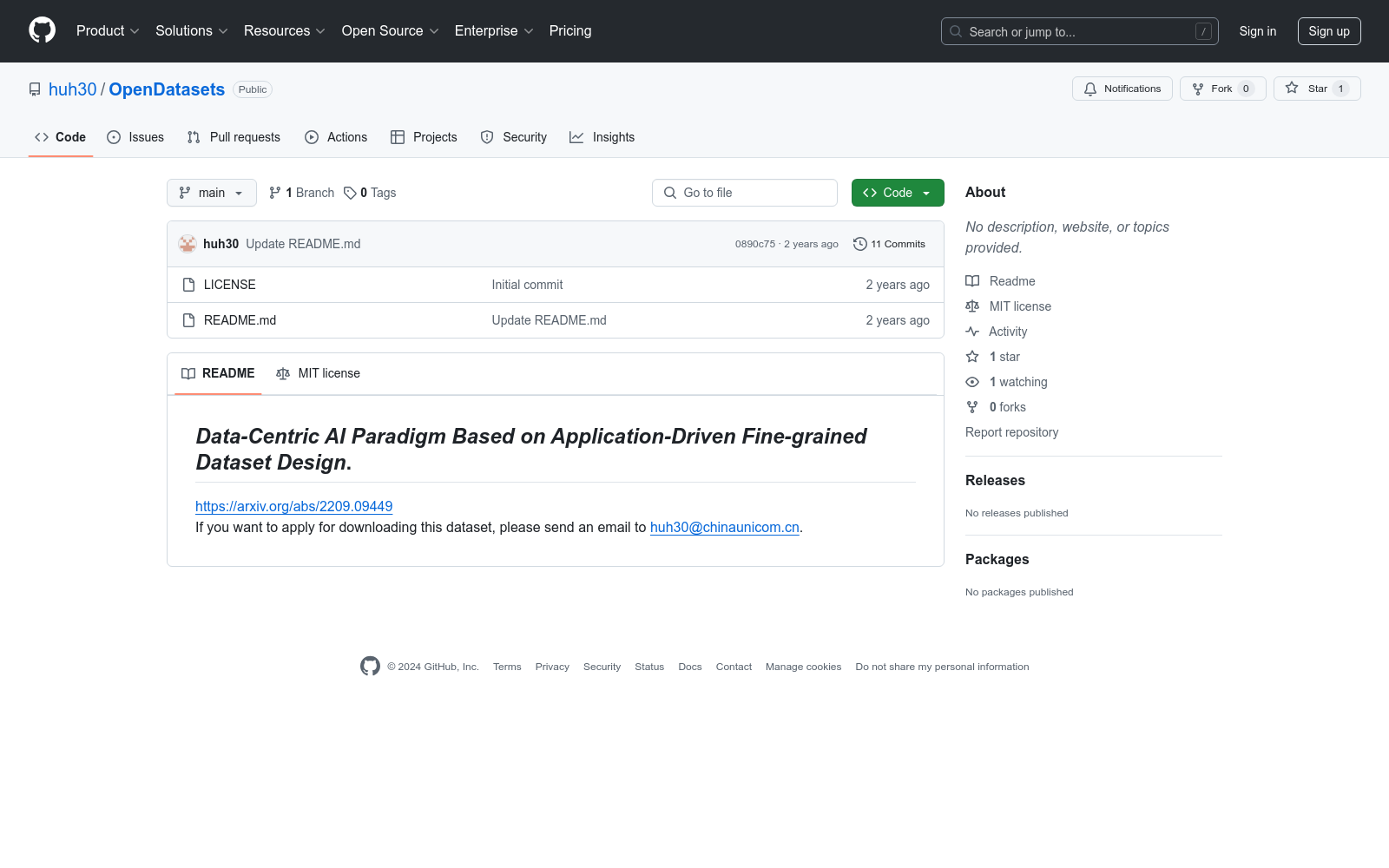The width and height of the screenshot is (1389, 868).
Task: Select the README tab in file viewer
Action: pos(218,373)
